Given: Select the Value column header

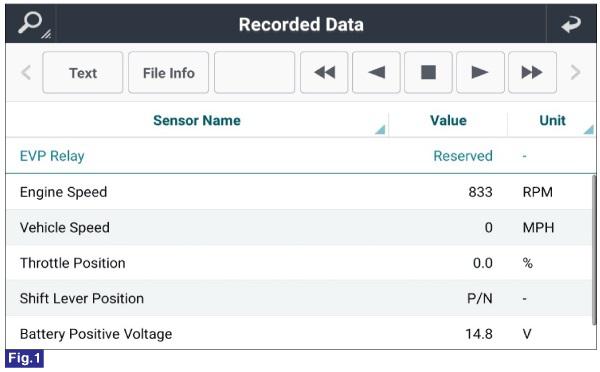Looking at the screenshot, I should 448,121.
